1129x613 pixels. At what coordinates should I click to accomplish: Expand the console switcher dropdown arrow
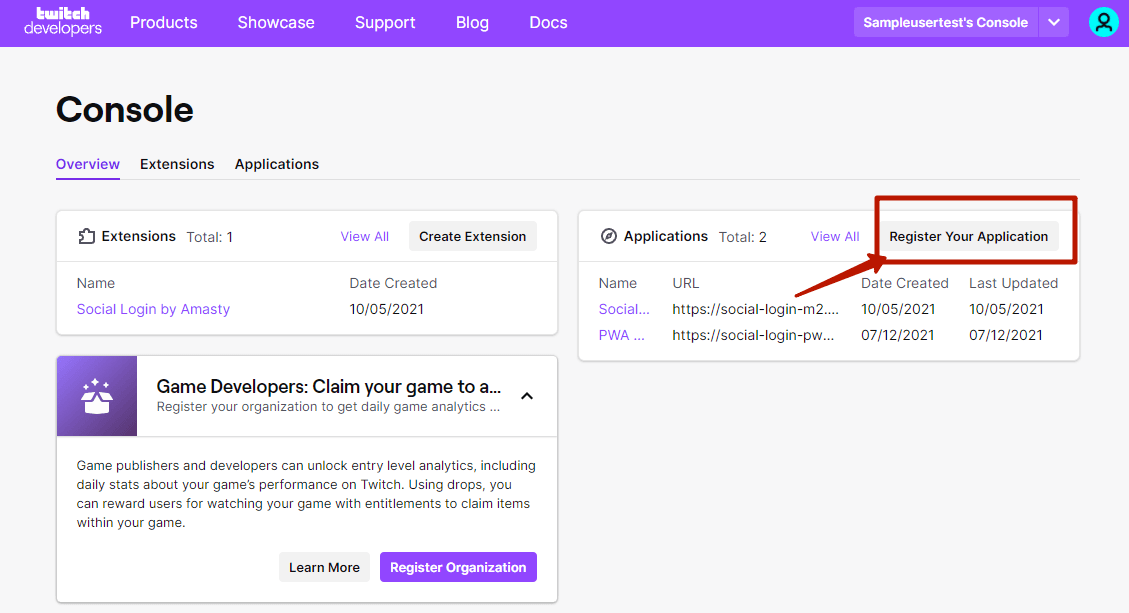(x=1053, y=22)
